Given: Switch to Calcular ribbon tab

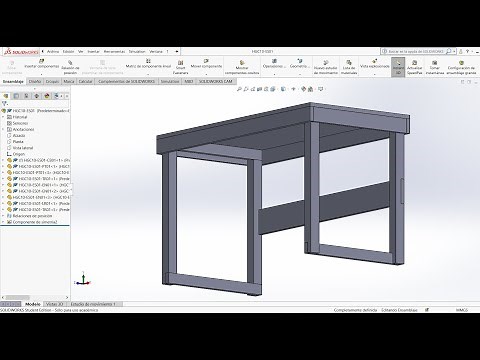Looking at the screenshot, I should pyautogui.click(x=85, y=81).
